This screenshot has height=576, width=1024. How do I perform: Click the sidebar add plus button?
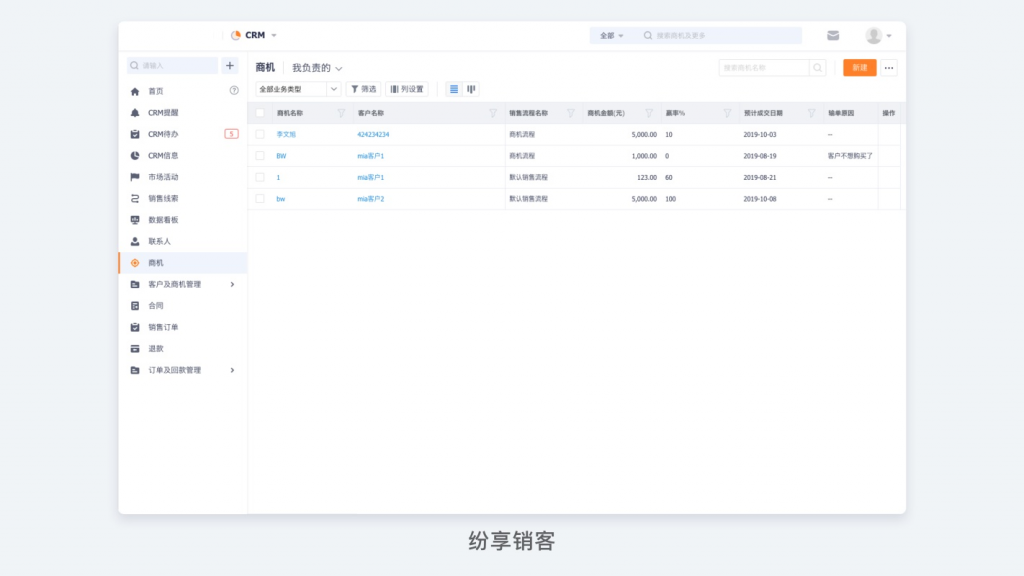[x=230, y=65]
